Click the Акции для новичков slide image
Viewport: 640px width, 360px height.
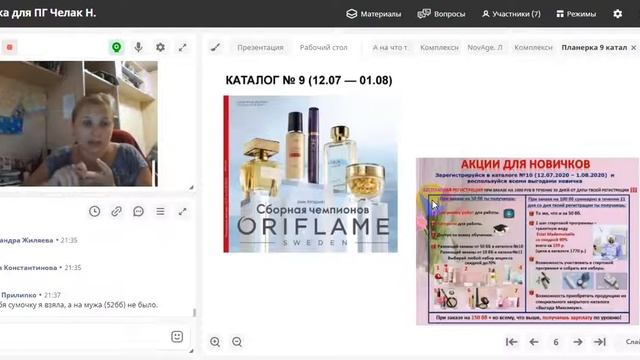(x=527, y=241)
